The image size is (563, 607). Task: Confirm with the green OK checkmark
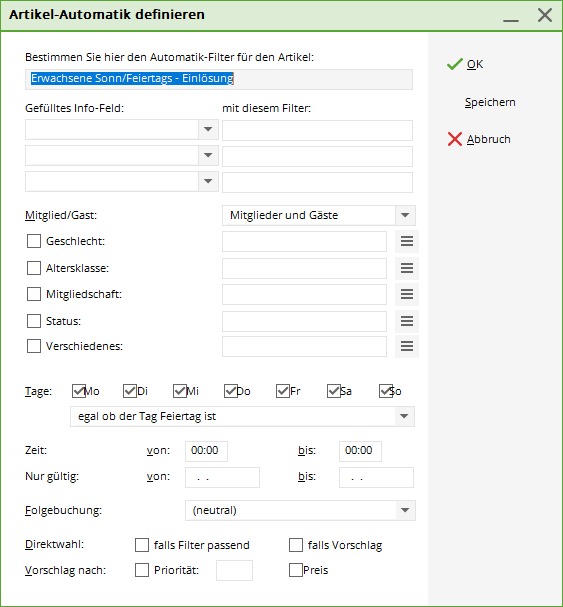(455, 64)
